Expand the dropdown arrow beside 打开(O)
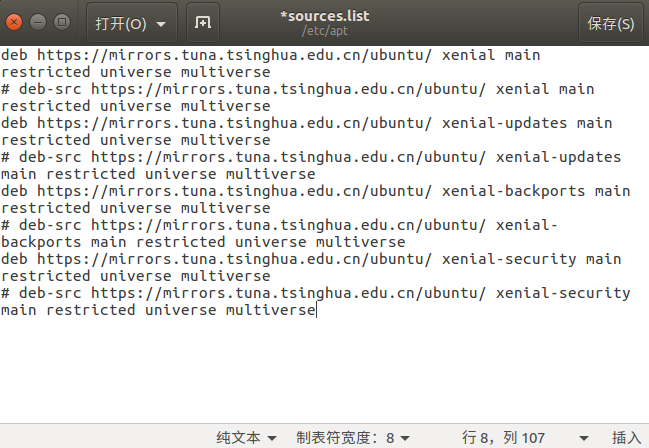This screenshot has width=649, height=448. click(161, 24)
